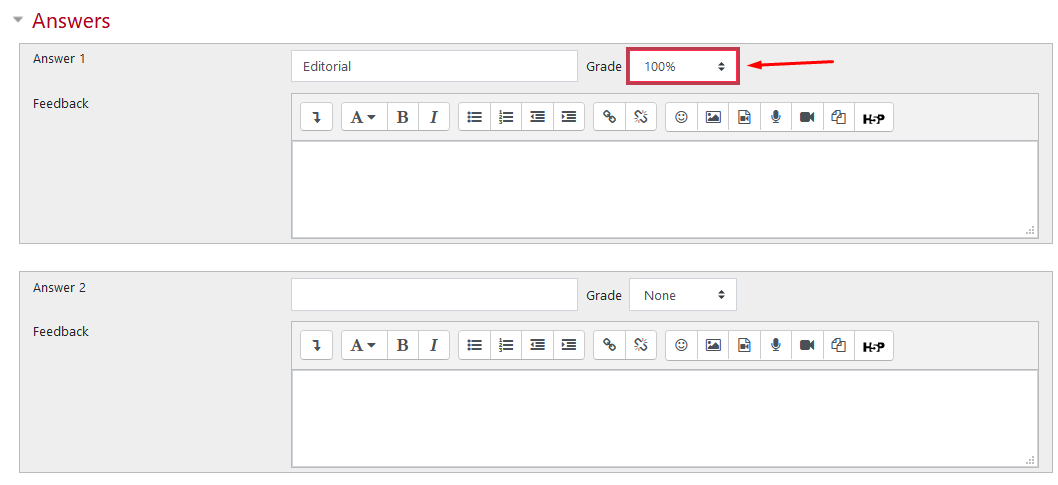The image size is (1058, 485).
Task: Open Answer 2 Grade dropdown showing None
Action: point(683,295)
